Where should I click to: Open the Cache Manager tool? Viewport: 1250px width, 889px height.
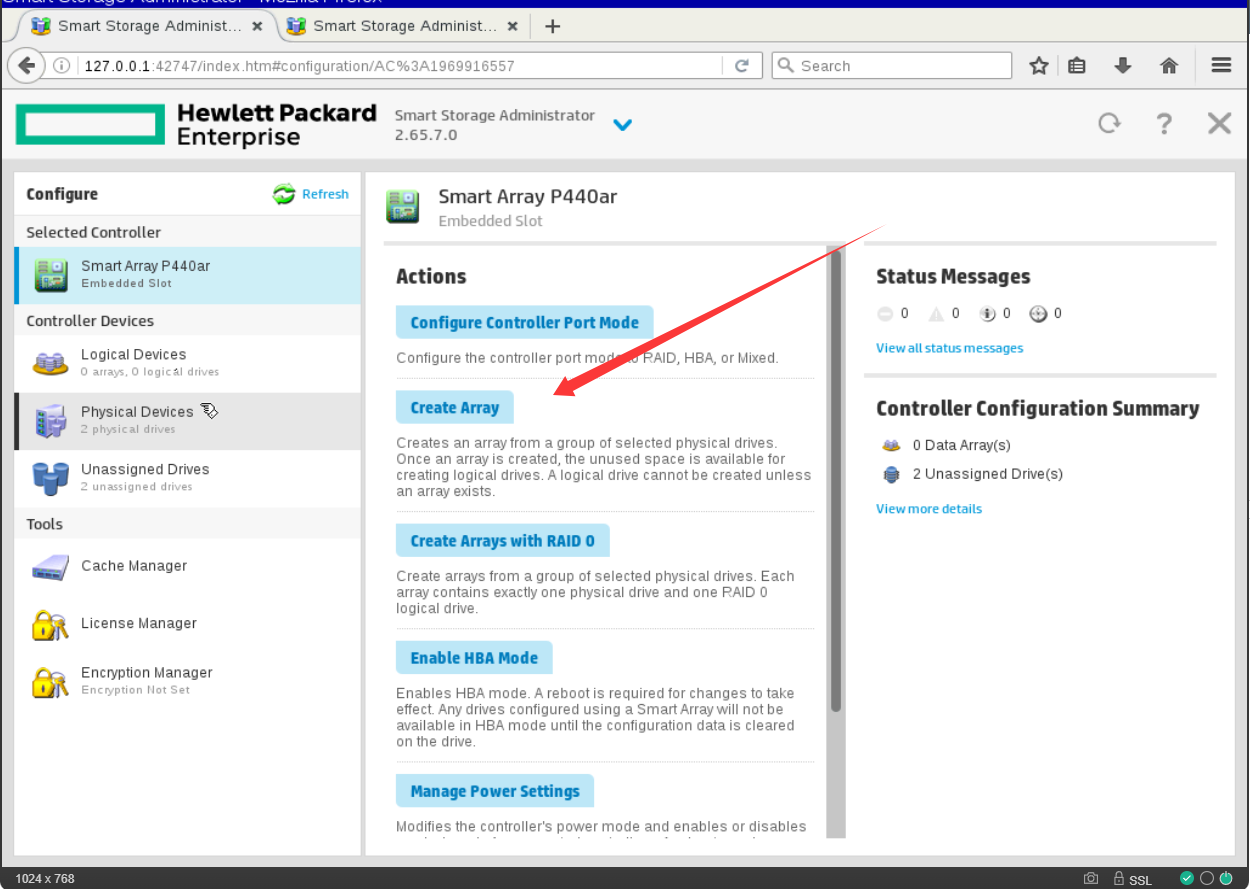pyautogui.click(x=188, y=566)
